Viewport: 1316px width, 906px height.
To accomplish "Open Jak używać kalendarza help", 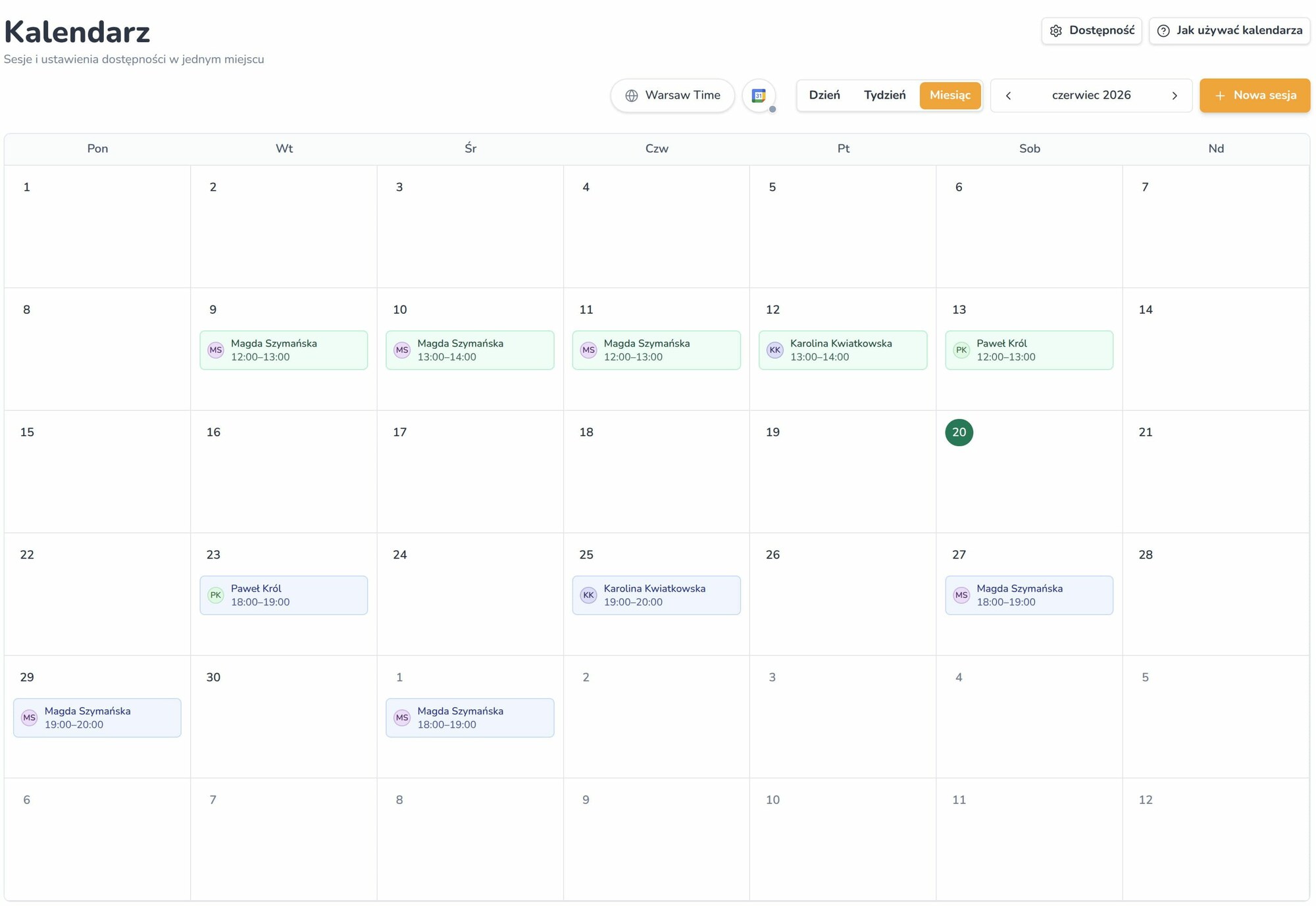I will click(x=1230, y=31).
